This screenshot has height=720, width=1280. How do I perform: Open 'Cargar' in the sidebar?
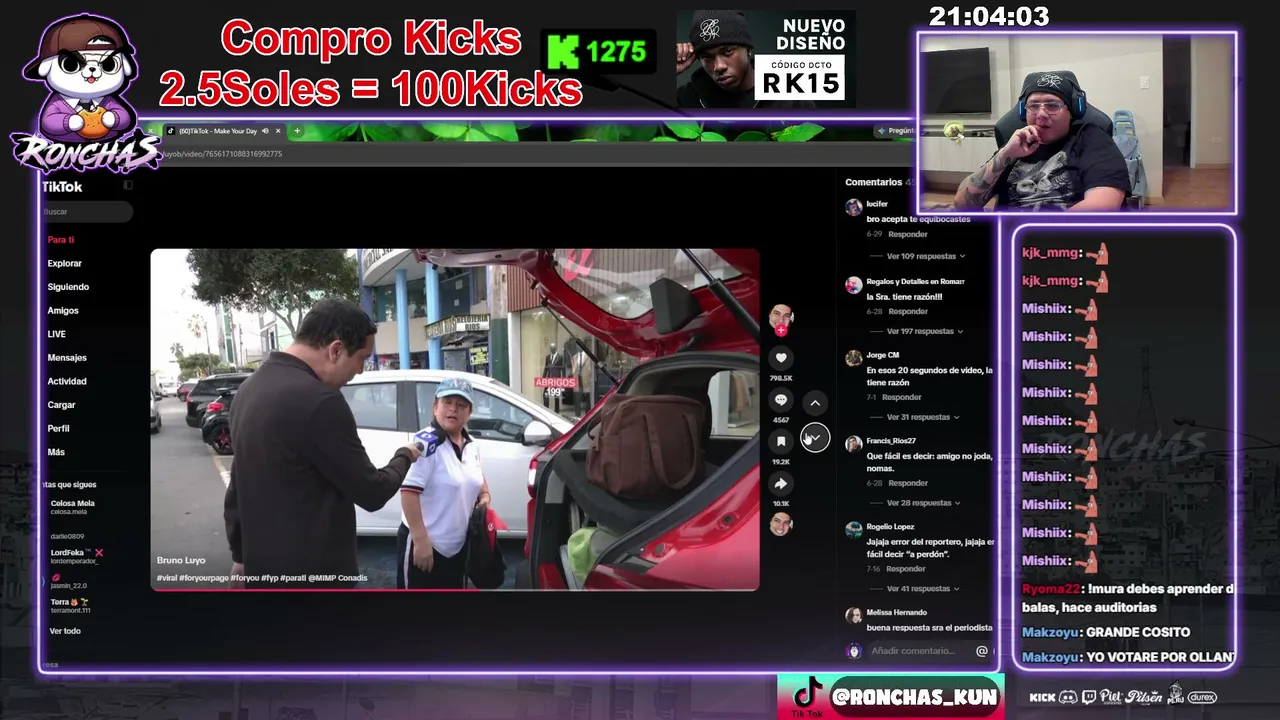pyautogui.click(x=61, y=405)
